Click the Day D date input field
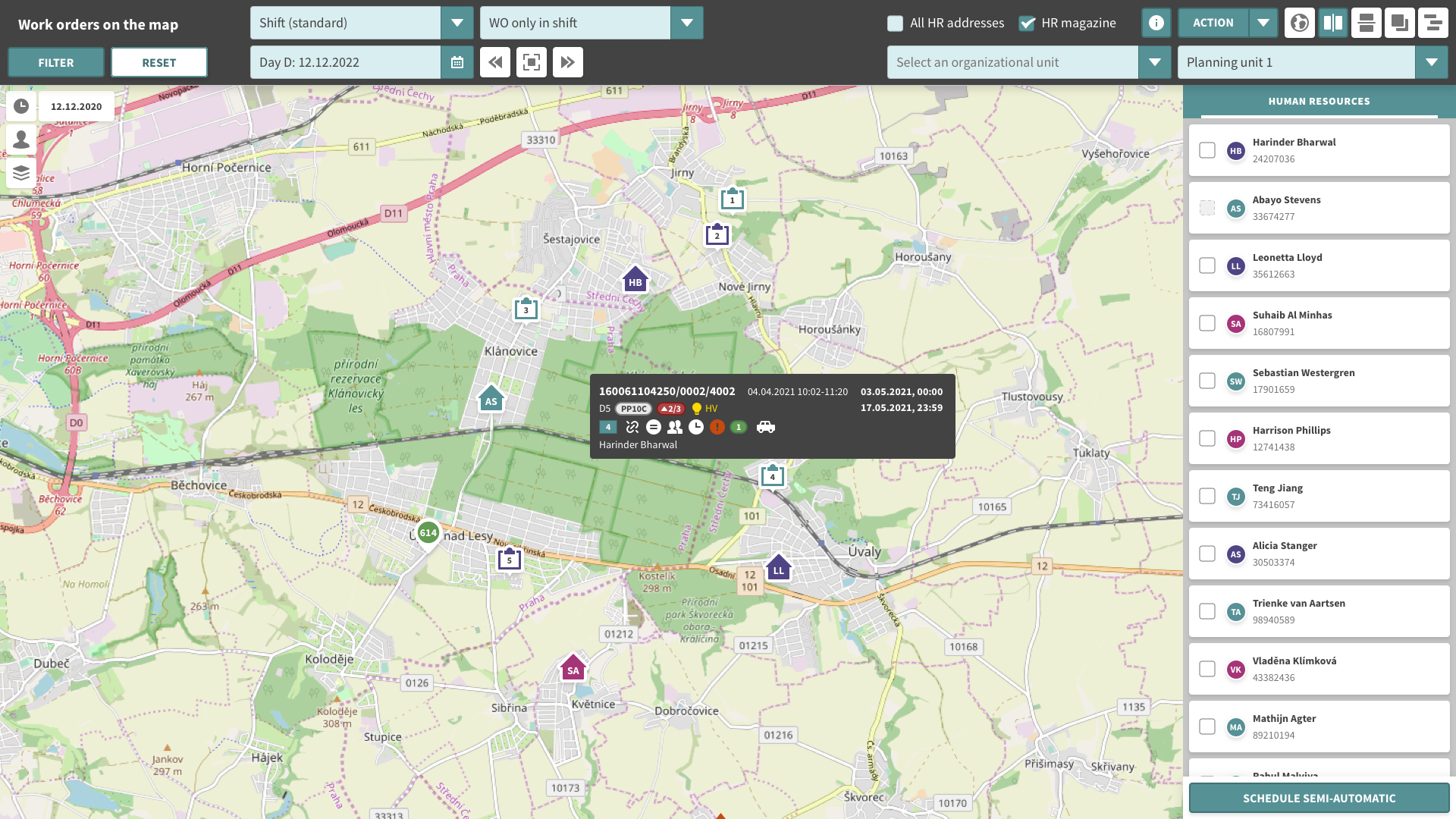1456x819 pixels. tap(345, 62)
